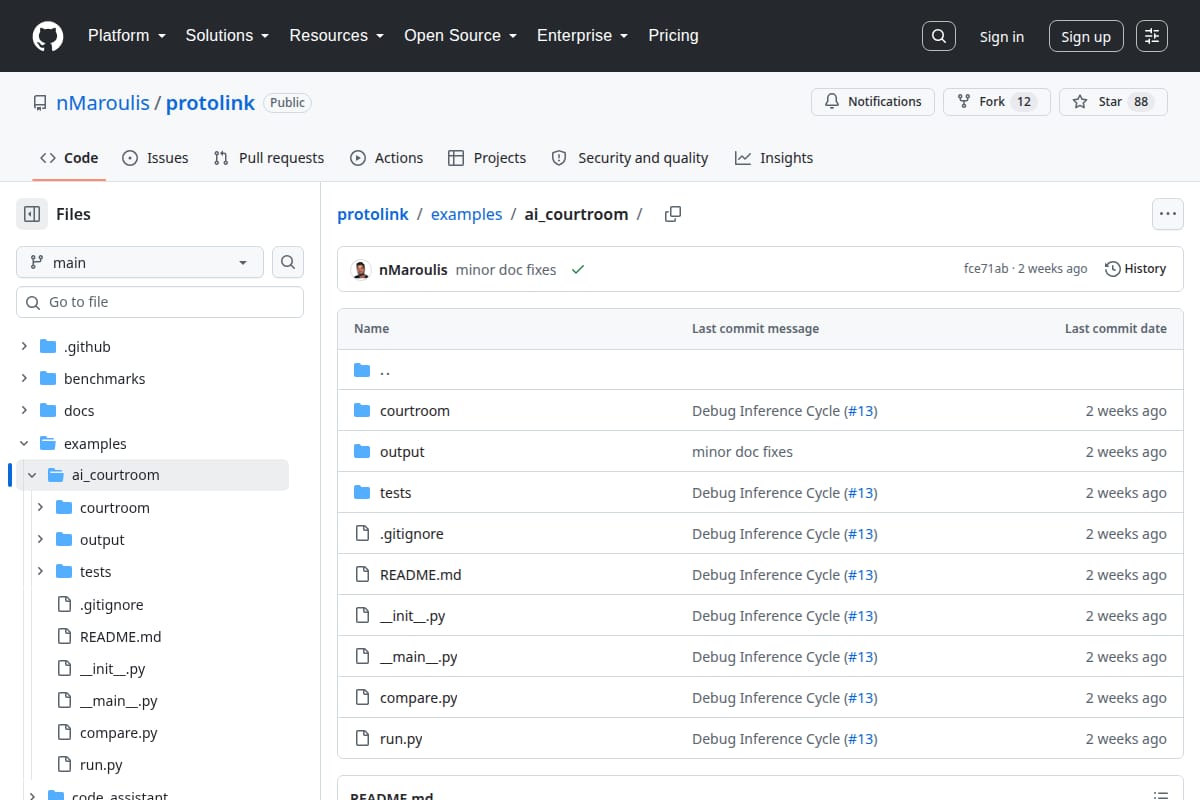Click the Sign up button

click(1086, 37)
